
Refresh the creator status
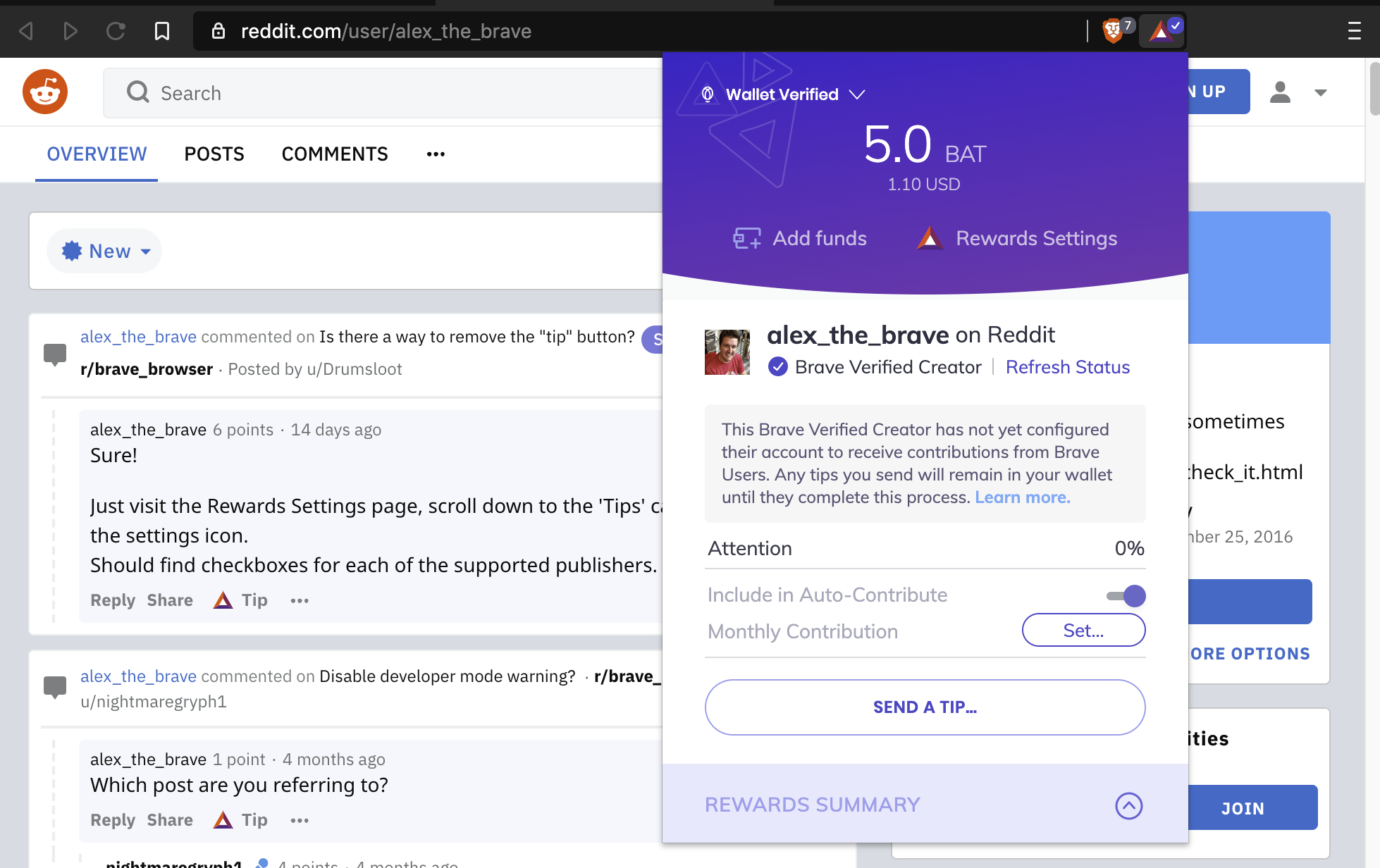[1067, 367]
